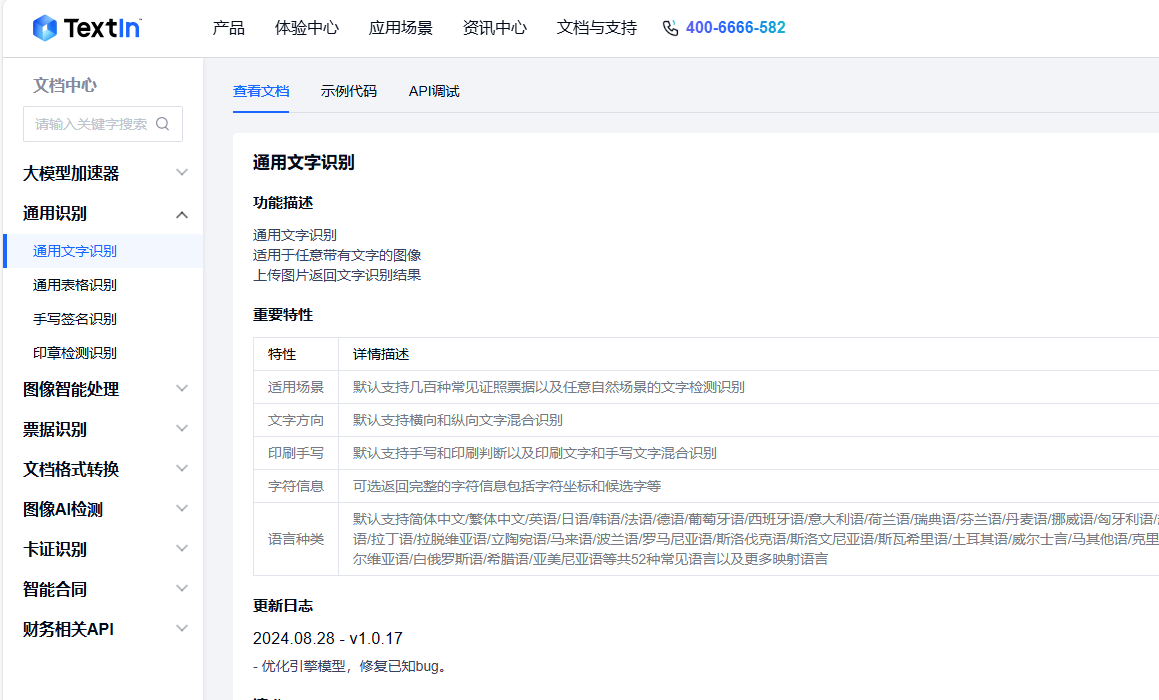This screenshot has width=1159, height=700.
Task: Expand the 卡证识别 section chevron
Action: point(182,548)
